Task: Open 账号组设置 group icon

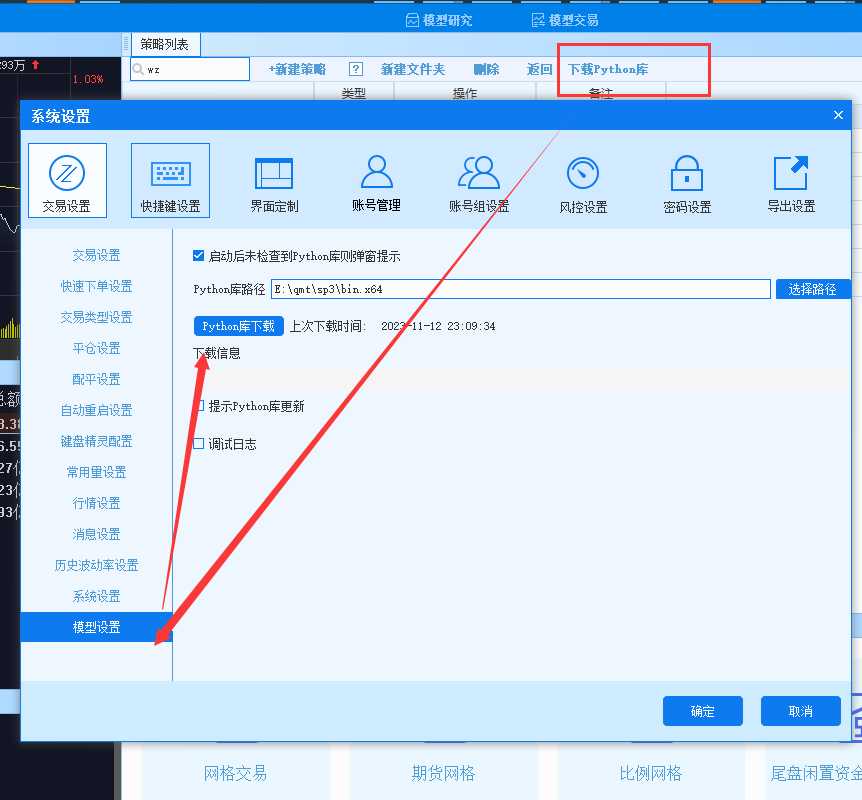Action: click(479, 184)
